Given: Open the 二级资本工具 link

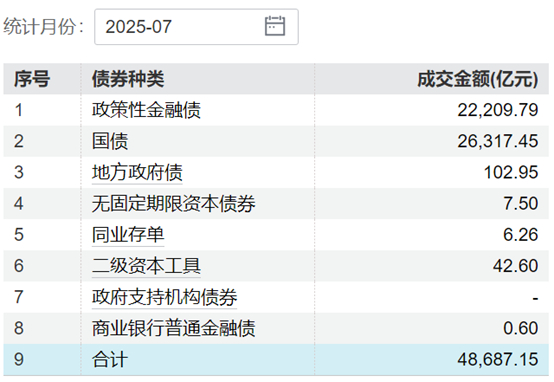Looking at the screenshot, I should (x=146, y=266).
